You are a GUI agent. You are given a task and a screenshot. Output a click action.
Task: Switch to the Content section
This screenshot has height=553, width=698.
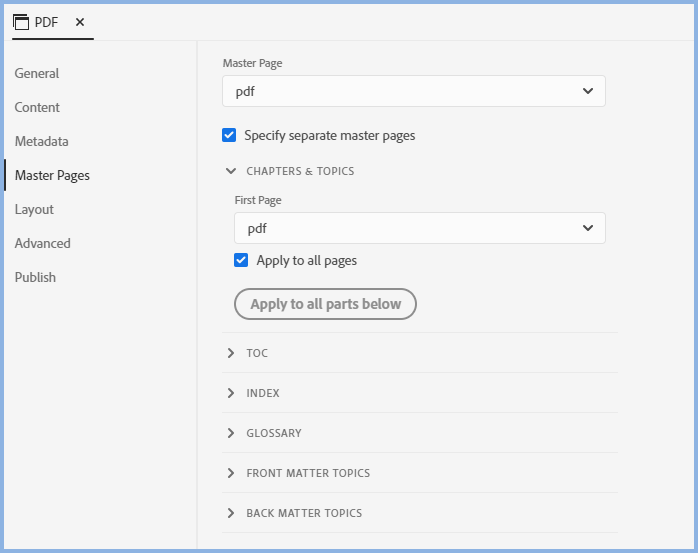tap(37, 107)
